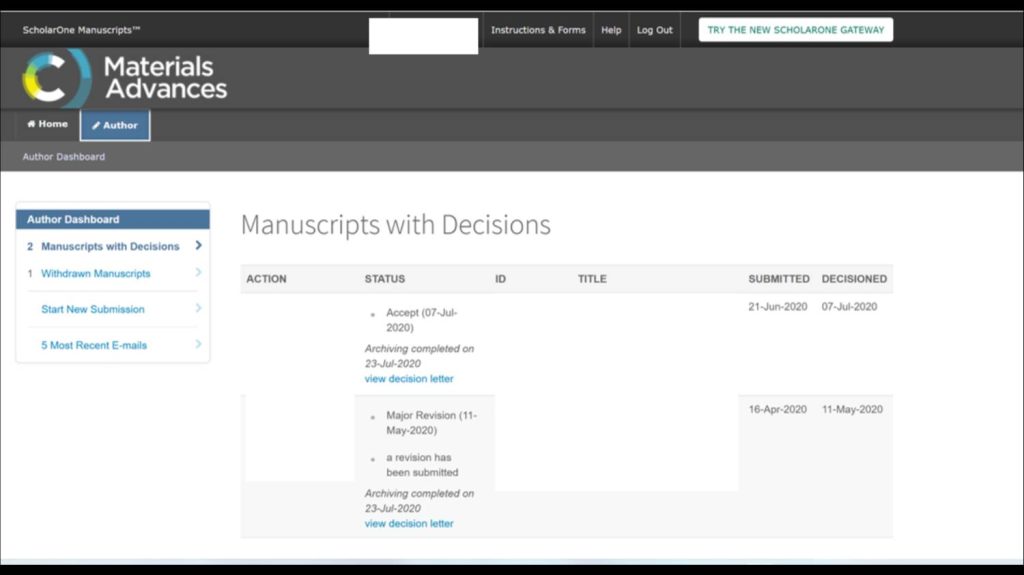Click the TITLE column header
The width and height of the screenshot is (1024, 575).
[592, 279]
